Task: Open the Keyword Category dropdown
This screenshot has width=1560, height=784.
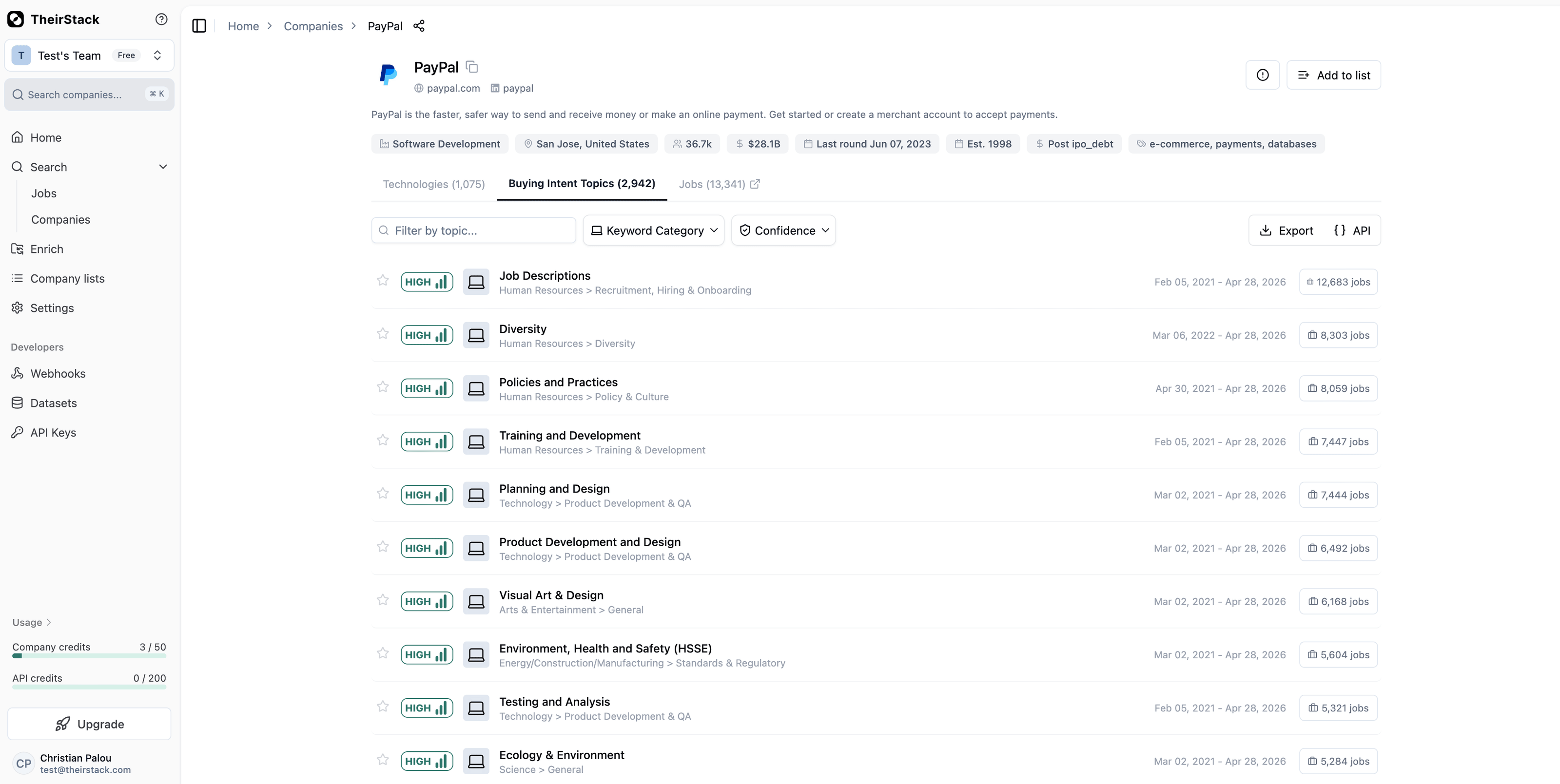Action: [x=653, y=230]
